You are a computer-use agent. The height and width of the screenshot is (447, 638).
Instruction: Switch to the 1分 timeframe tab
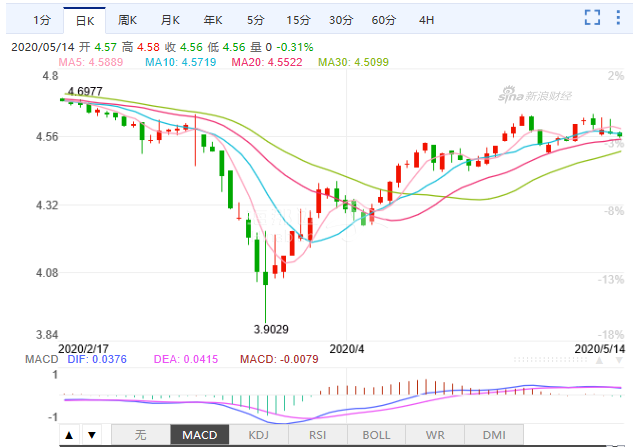pyautogui.click(x=41, y=20)
